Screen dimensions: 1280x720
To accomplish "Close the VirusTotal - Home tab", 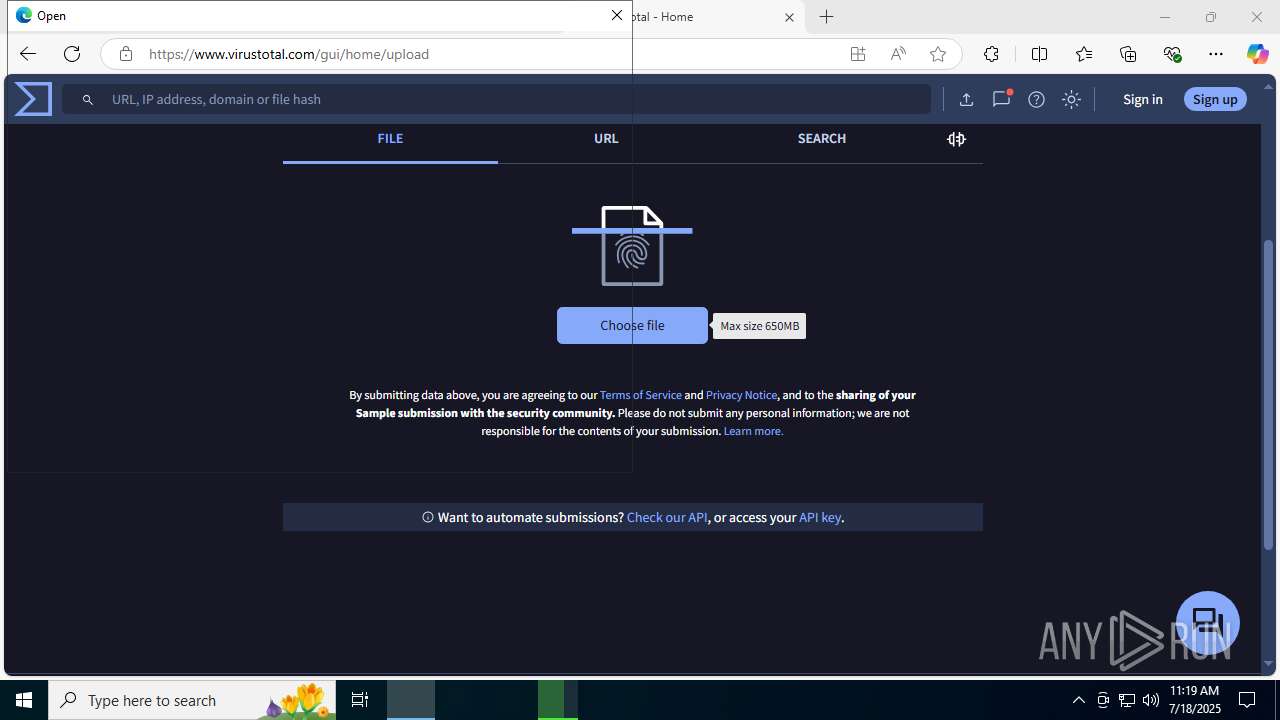I will [x=789, y=17].
